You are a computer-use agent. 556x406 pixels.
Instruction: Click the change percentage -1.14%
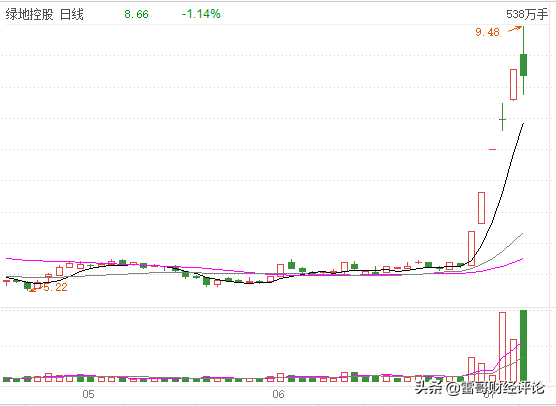coord(201,14)
